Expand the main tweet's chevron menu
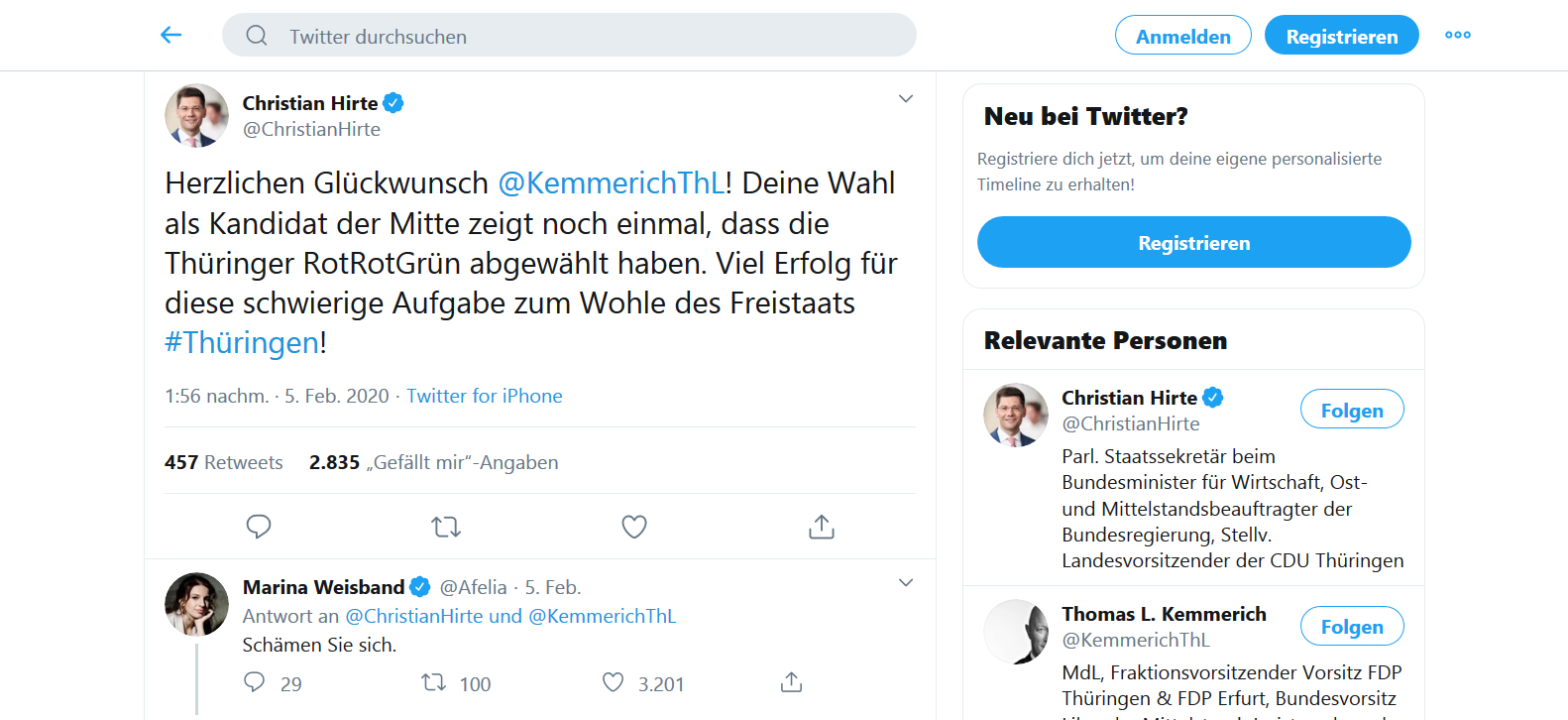The image size is (1568, 720). (x=905, y=99)
